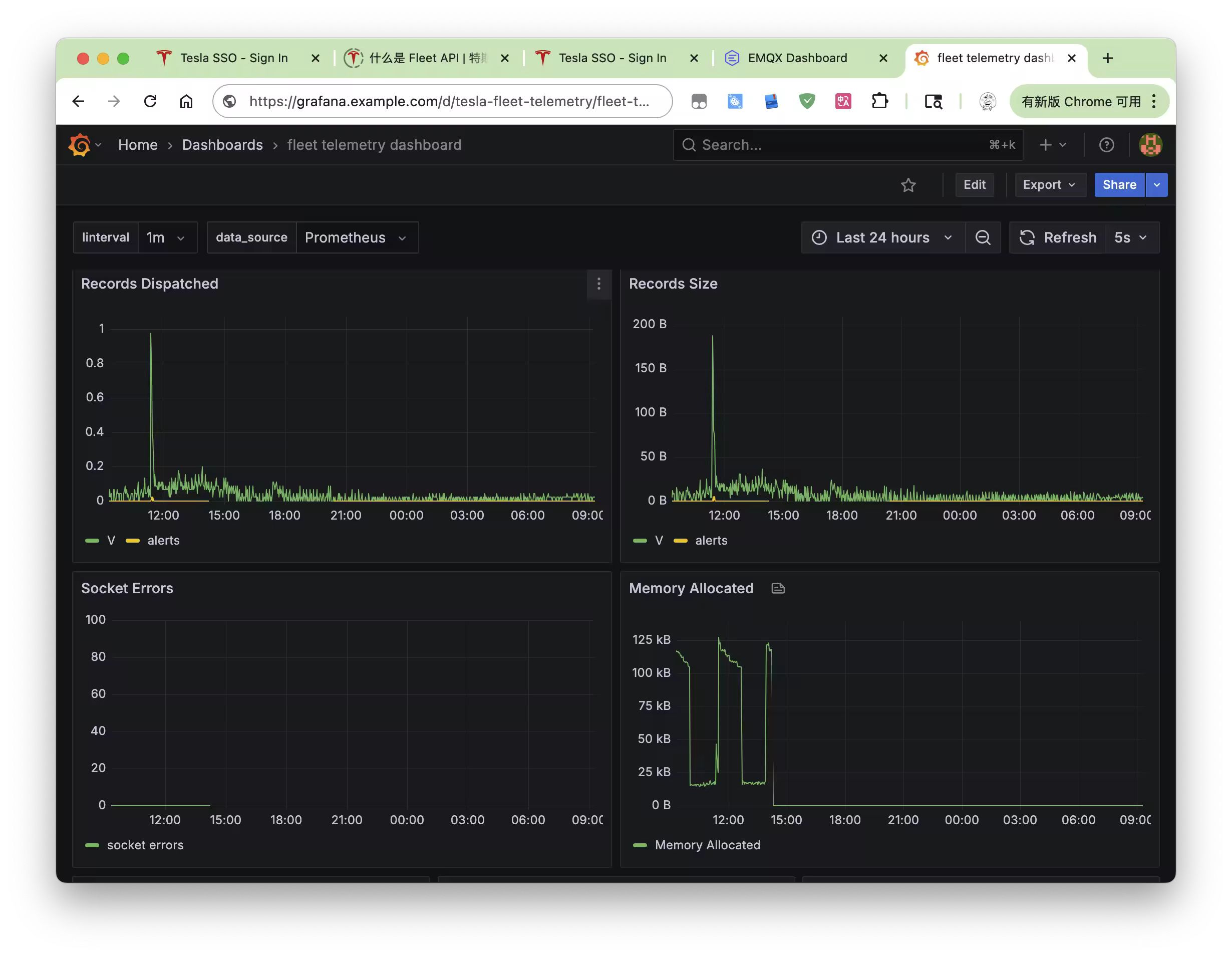Click the red translate extension icon
The height and width of the screenshot is (957, 1232).
(x=843, y=102)
